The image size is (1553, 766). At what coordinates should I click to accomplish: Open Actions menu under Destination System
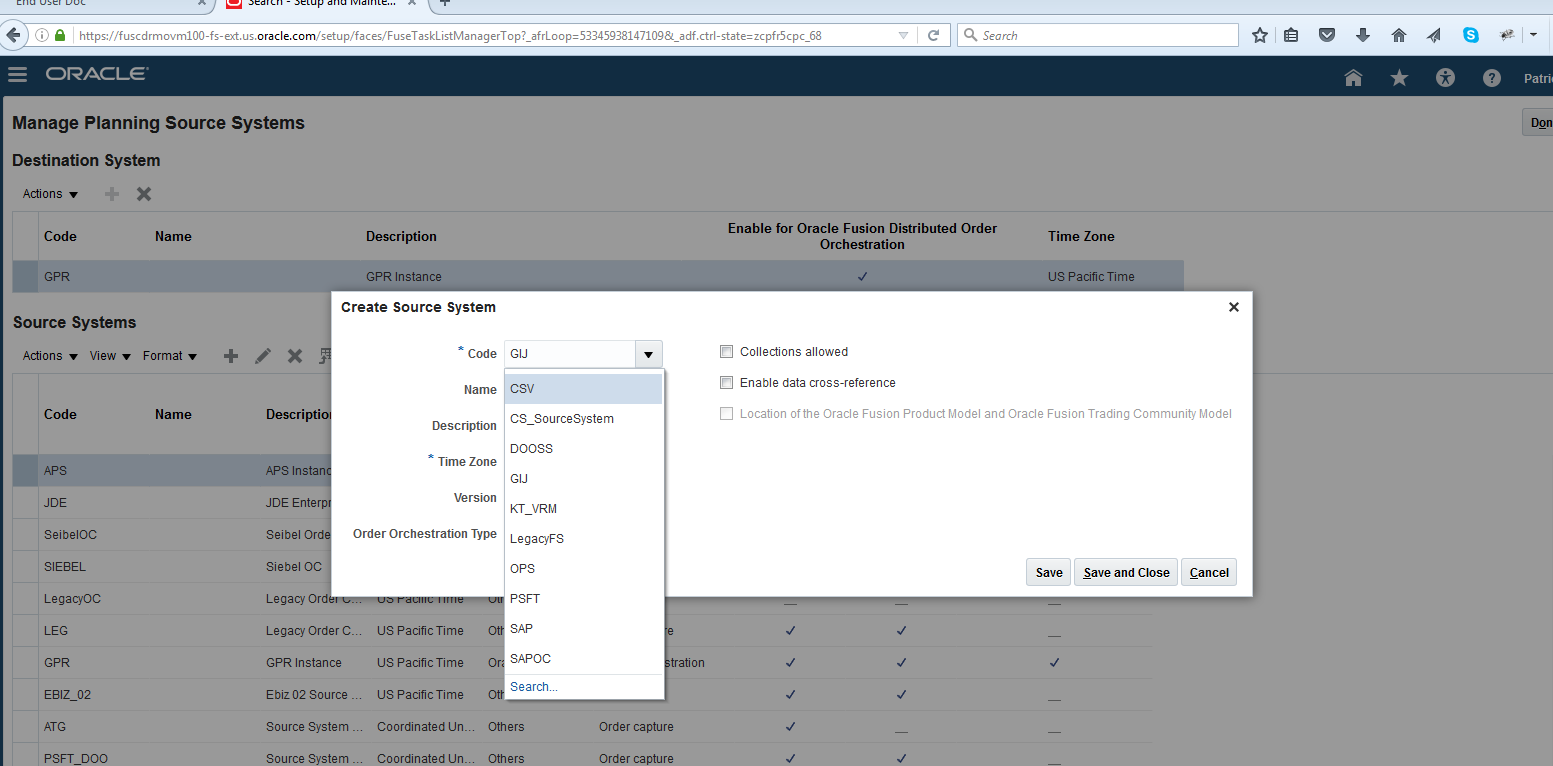click(x=51, y=194)
